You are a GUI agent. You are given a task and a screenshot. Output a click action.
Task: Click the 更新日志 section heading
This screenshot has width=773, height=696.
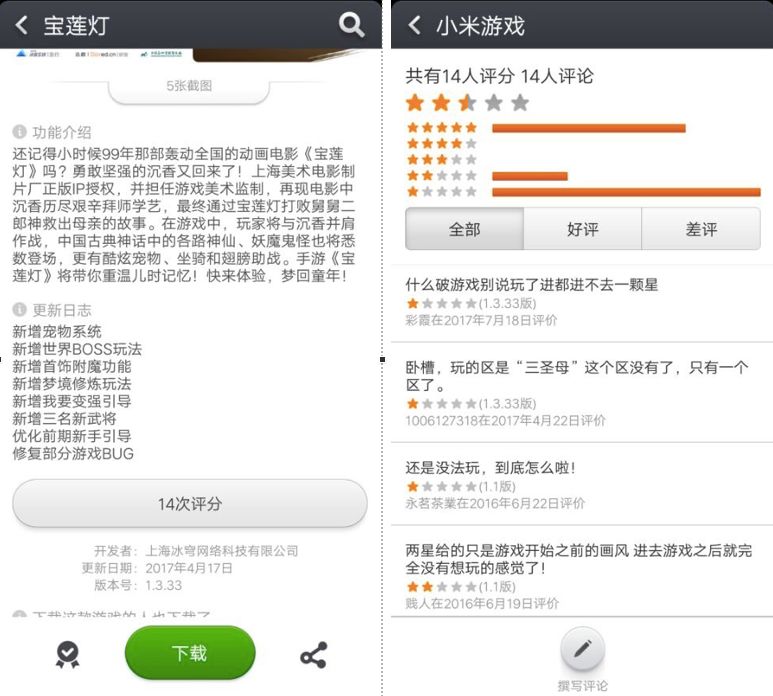point(62,310)
